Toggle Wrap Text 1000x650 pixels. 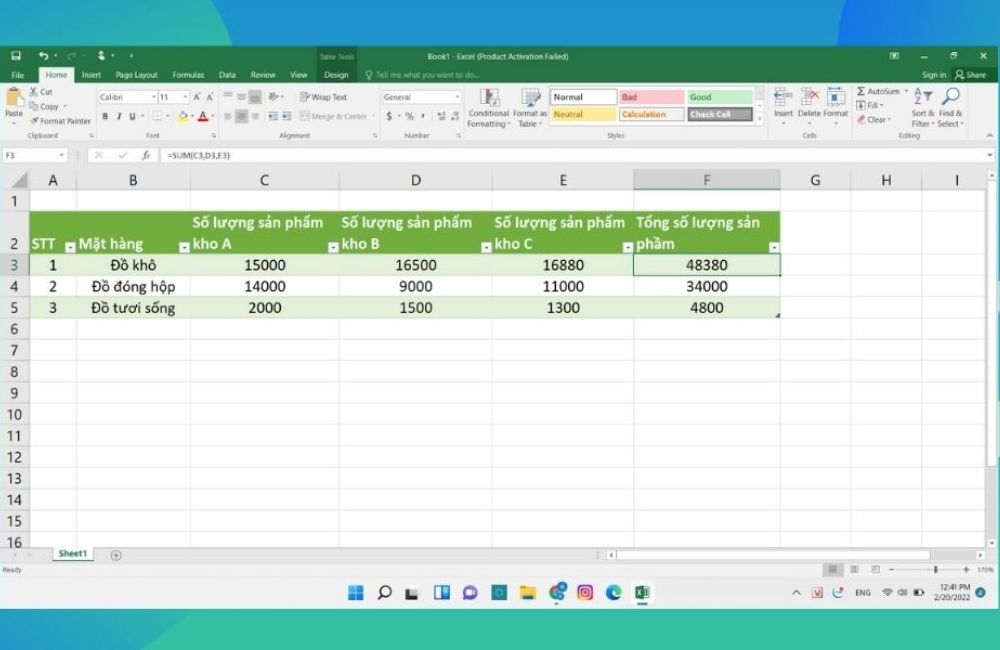(x=323, y=97)
